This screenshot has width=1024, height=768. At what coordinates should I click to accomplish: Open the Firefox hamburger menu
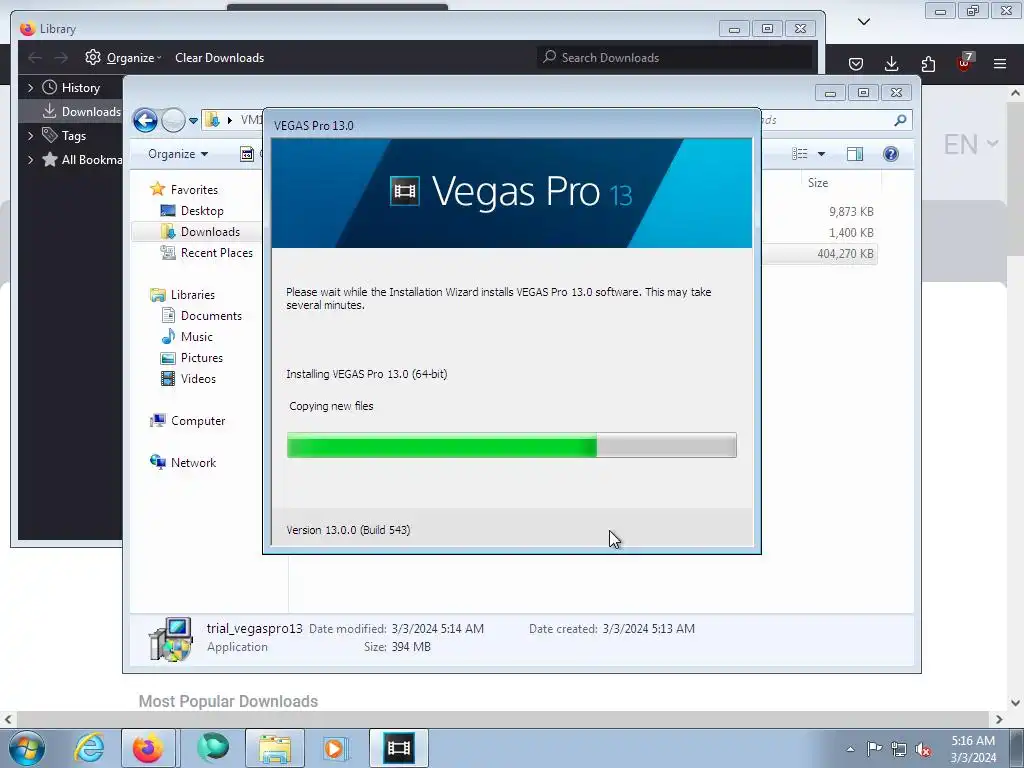tap(1000, 64)
